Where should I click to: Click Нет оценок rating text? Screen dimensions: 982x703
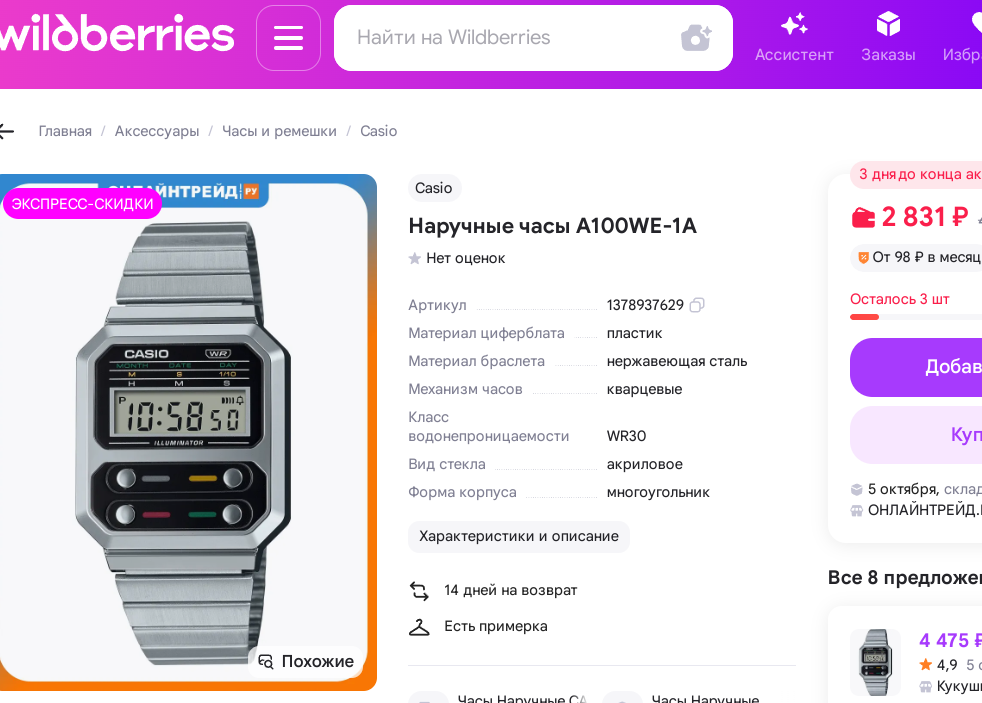(465, 258)
